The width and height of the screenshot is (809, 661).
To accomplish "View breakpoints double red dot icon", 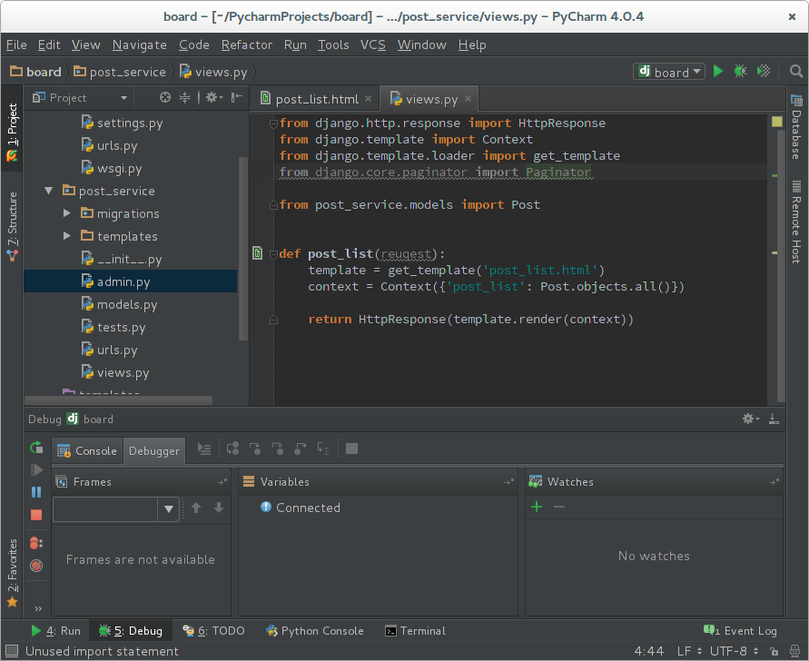I will tap(37, 543).
